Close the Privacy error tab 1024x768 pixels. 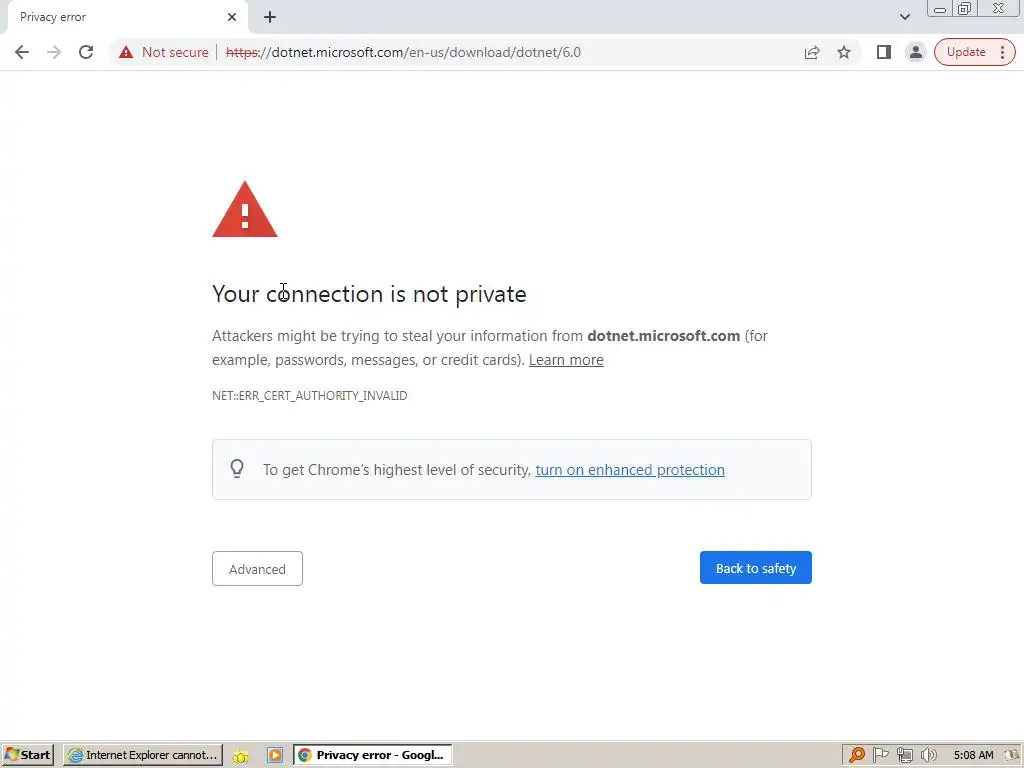point(232,17)
